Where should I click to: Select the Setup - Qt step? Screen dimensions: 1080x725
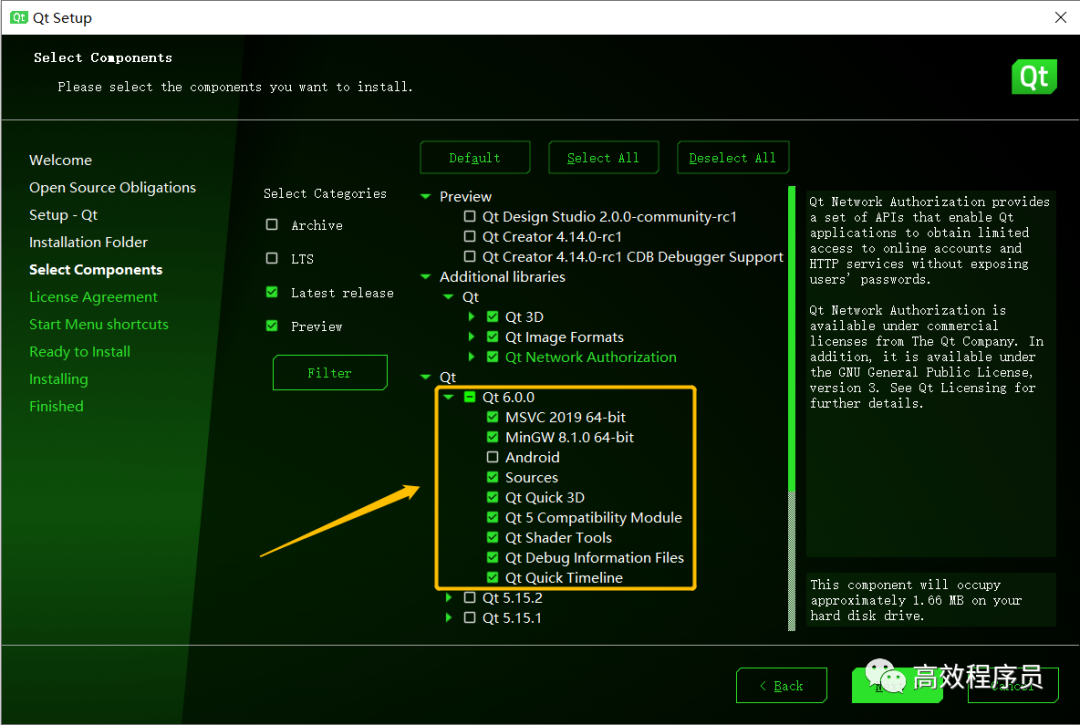point(63,215)
